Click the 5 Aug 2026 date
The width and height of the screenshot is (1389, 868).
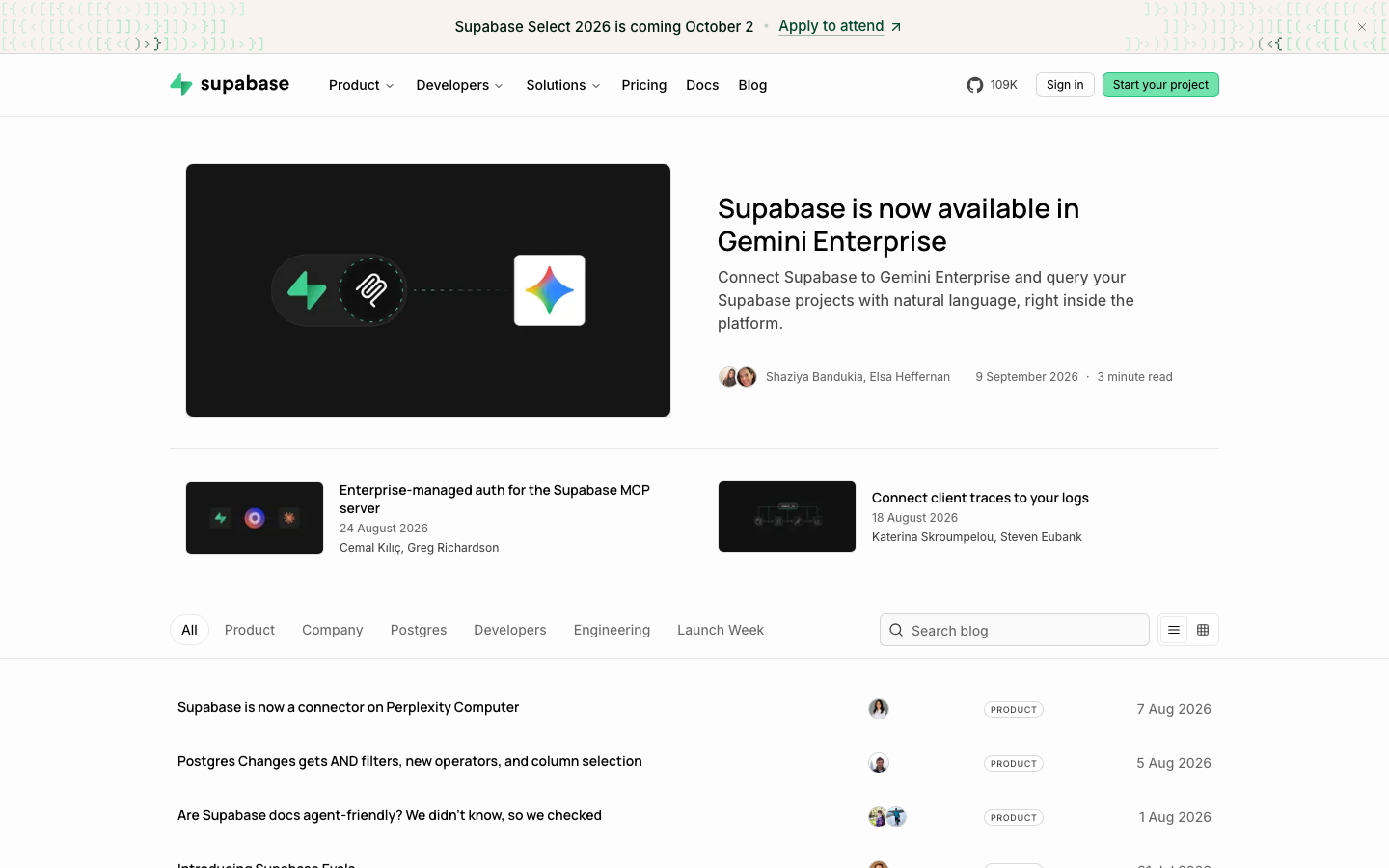point(1174,763)
